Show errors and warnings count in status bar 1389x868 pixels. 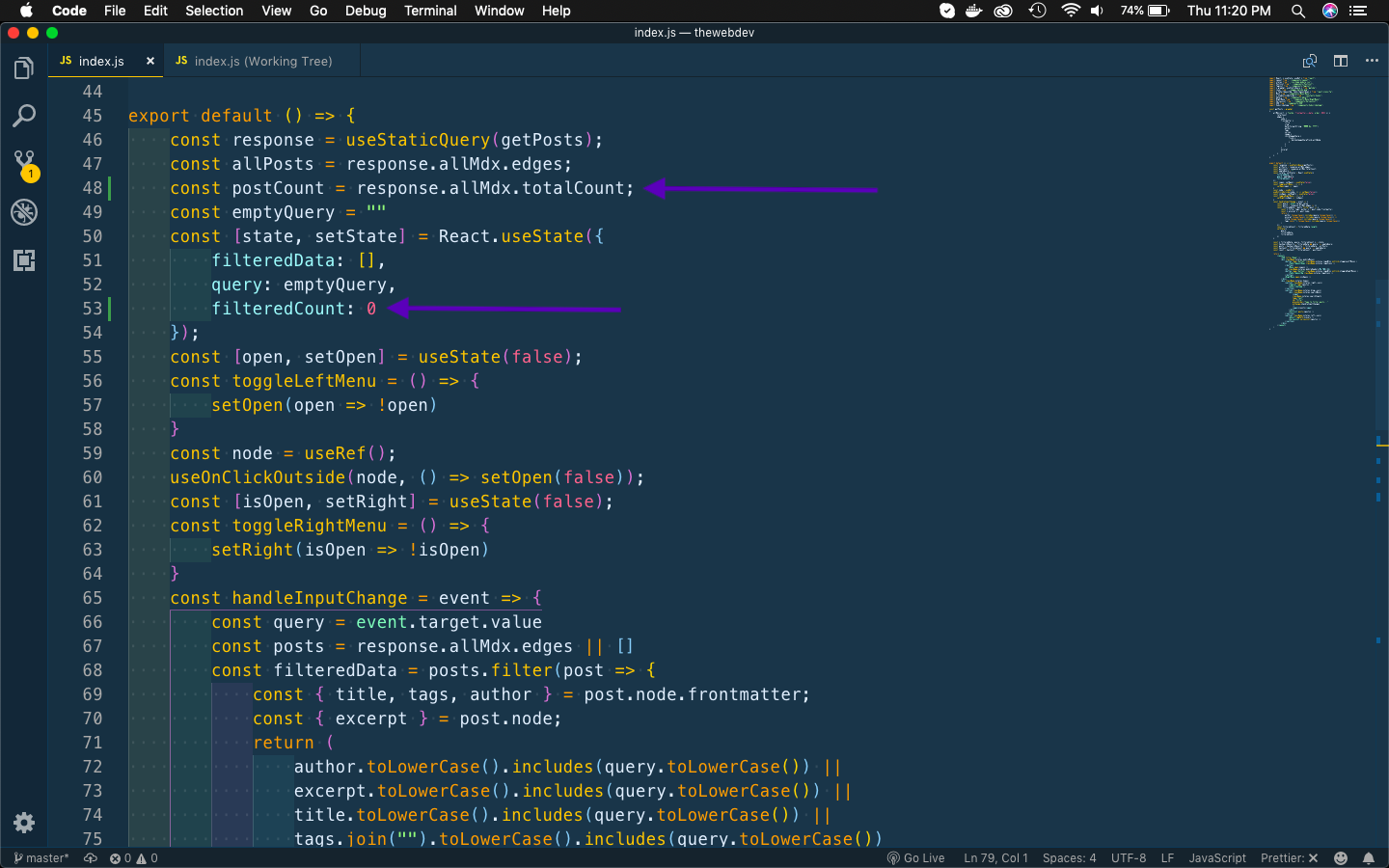(133, 858)
